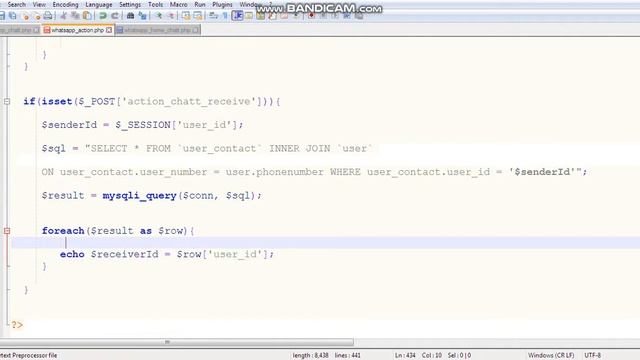The image size is (640, 360).
Task: Undo with the green arrow icon
Action: coord(103,16)
